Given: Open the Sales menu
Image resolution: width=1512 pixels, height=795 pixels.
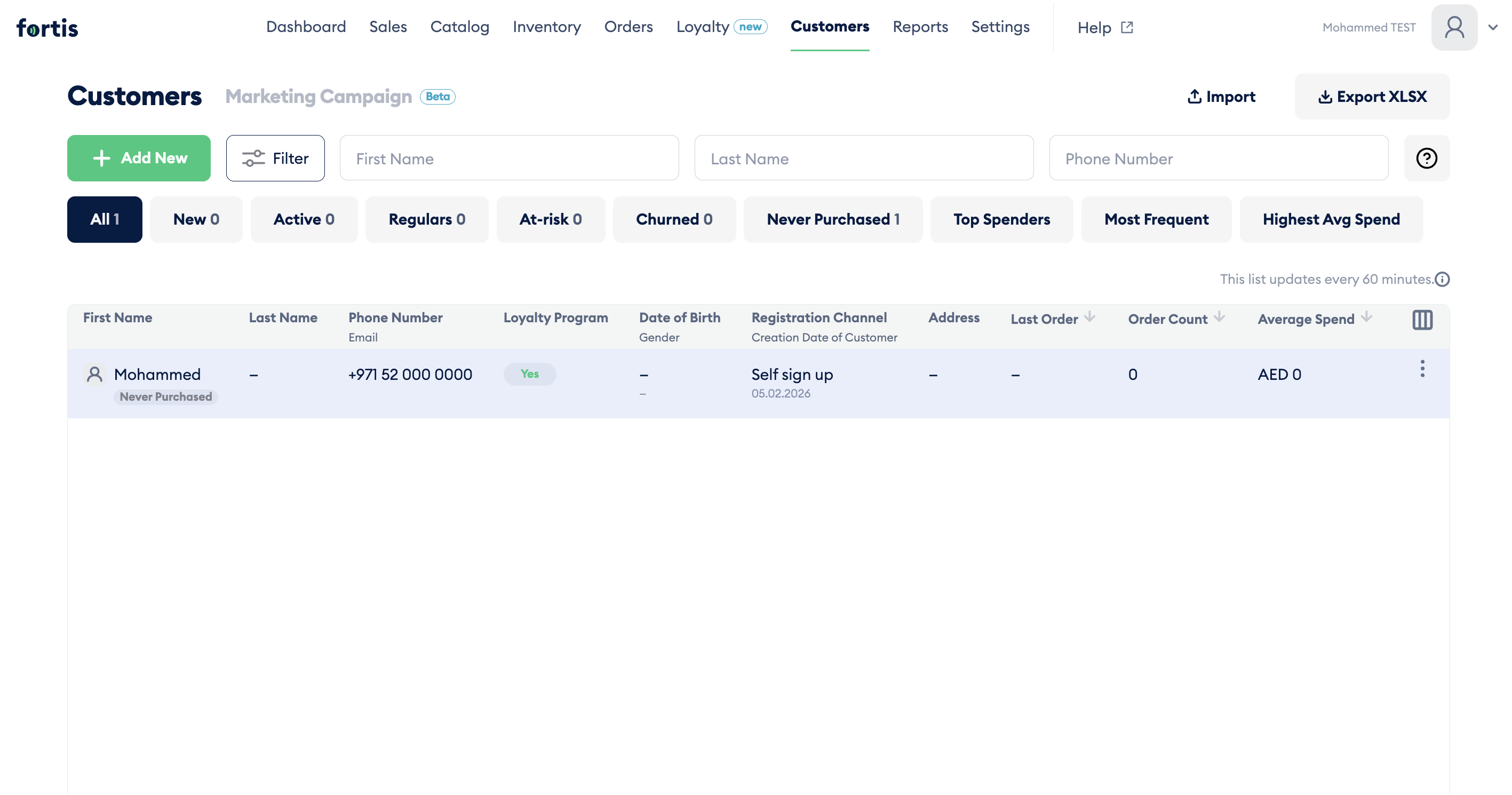Looking at the screenshot, I should 388,27.
